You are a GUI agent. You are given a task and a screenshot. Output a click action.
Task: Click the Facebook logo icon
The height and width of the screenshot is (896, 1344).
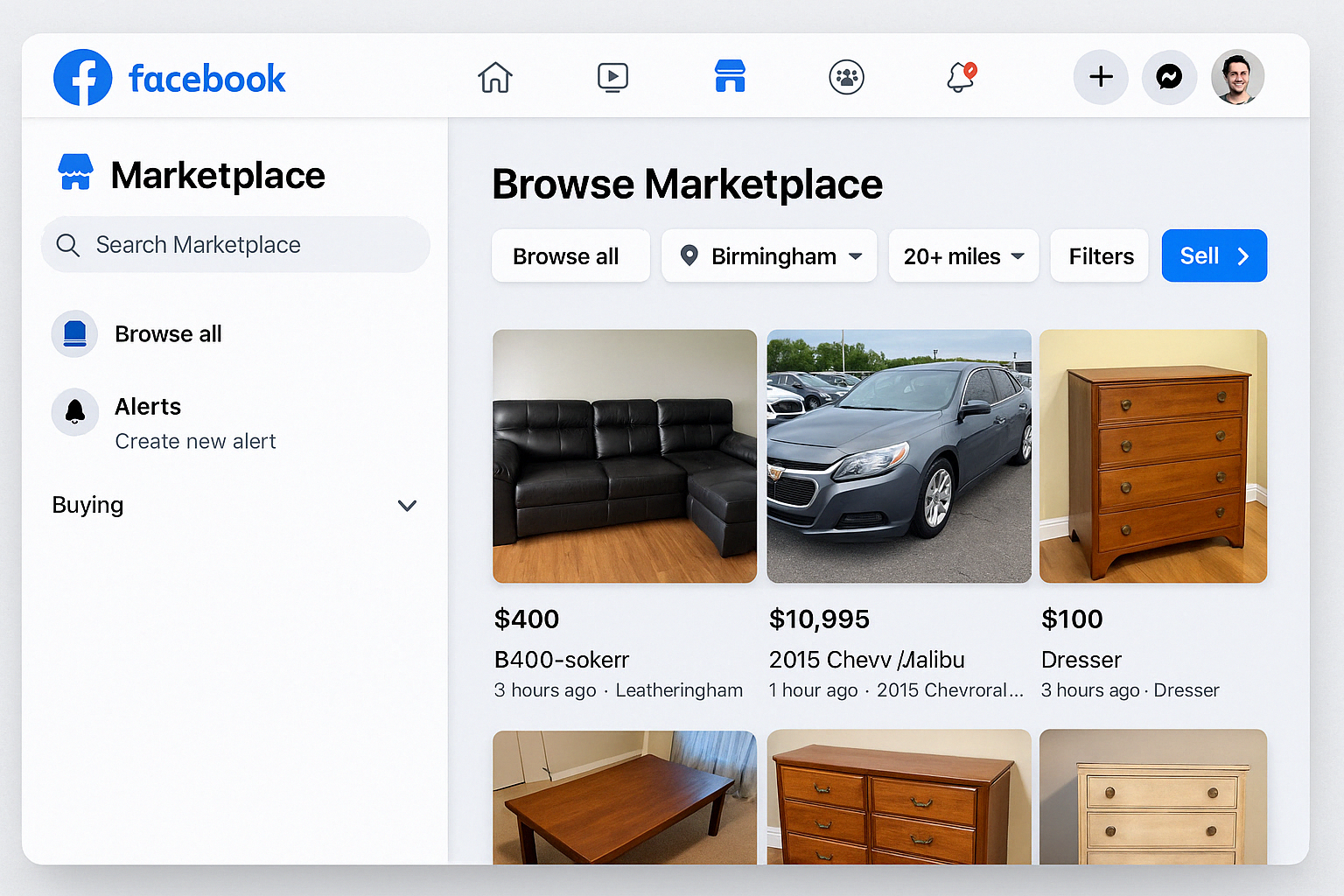click(x=83, y=78)
